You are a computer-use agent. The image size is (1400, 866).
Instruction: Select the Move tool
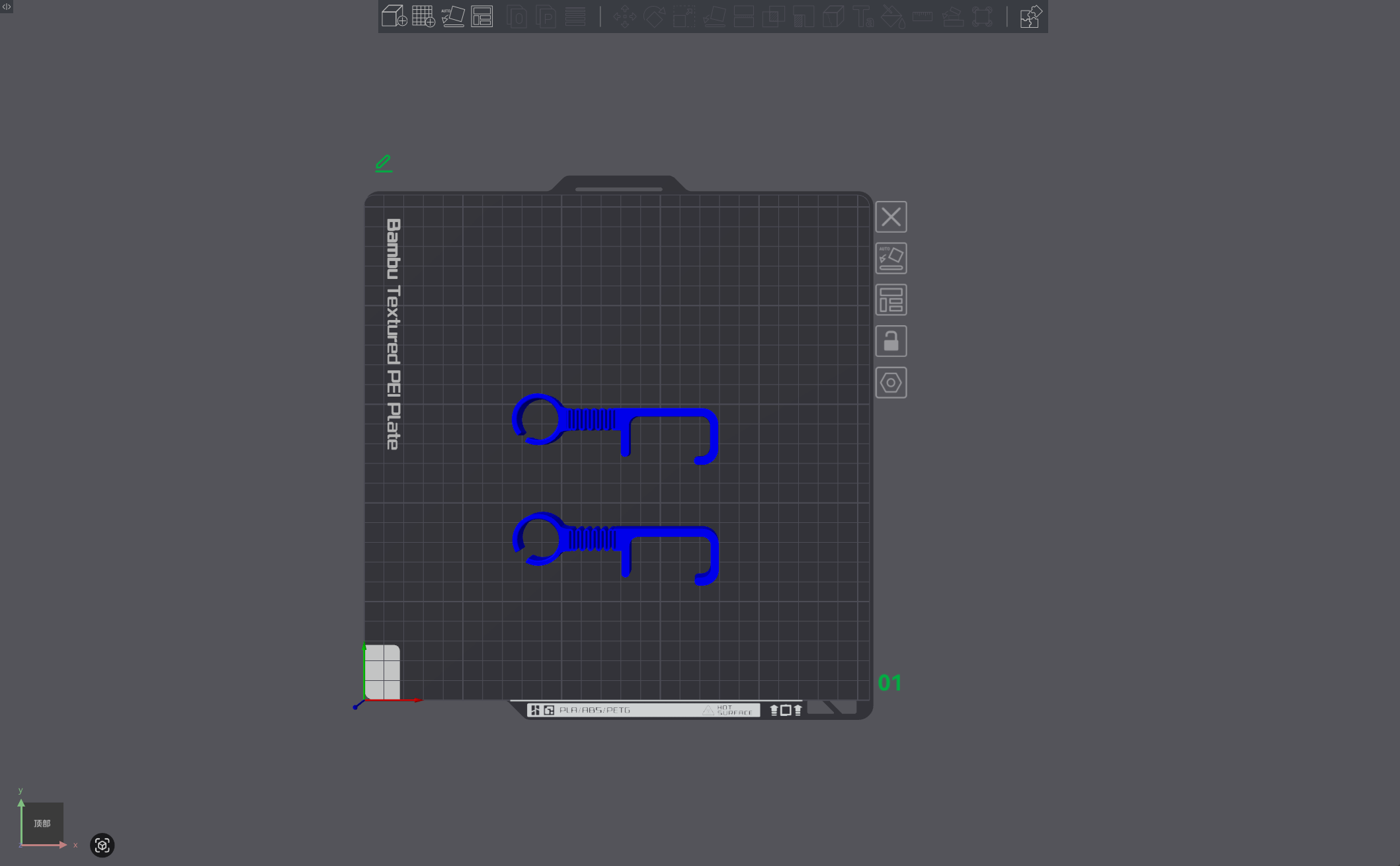624,16
